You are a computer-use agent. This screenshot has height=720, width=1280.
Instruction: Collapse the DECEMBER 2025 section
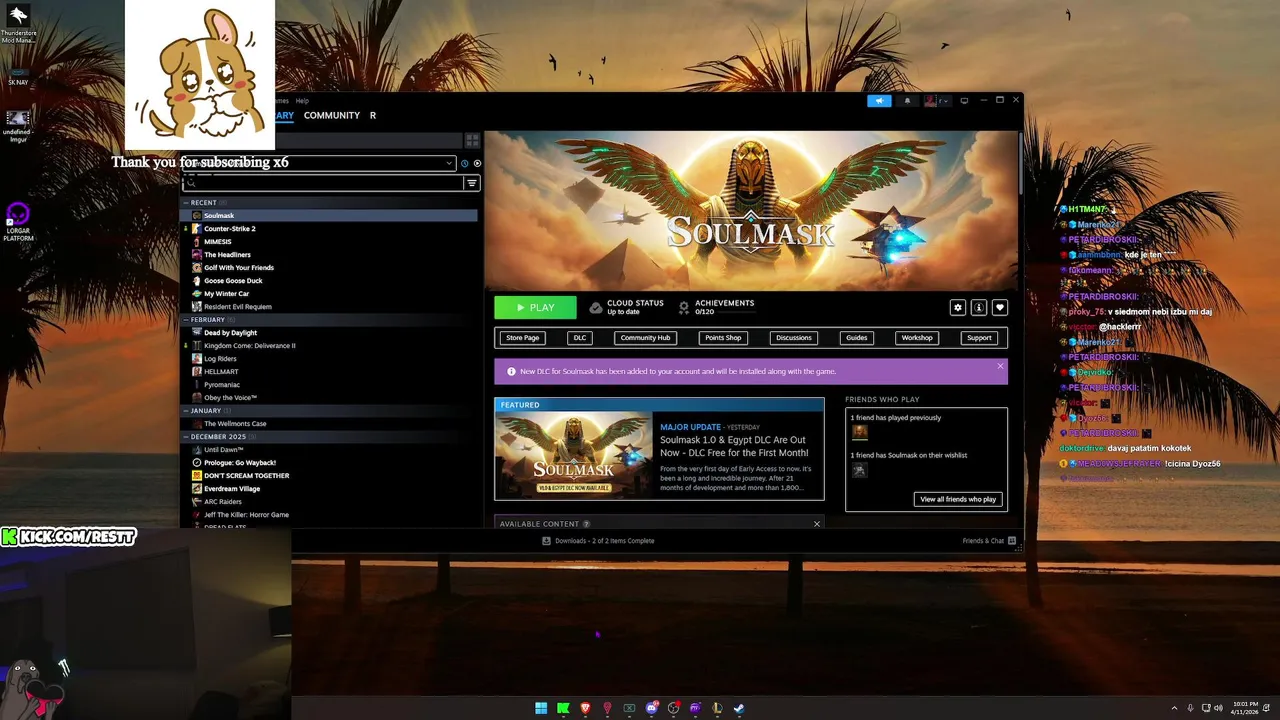(186, 437)
